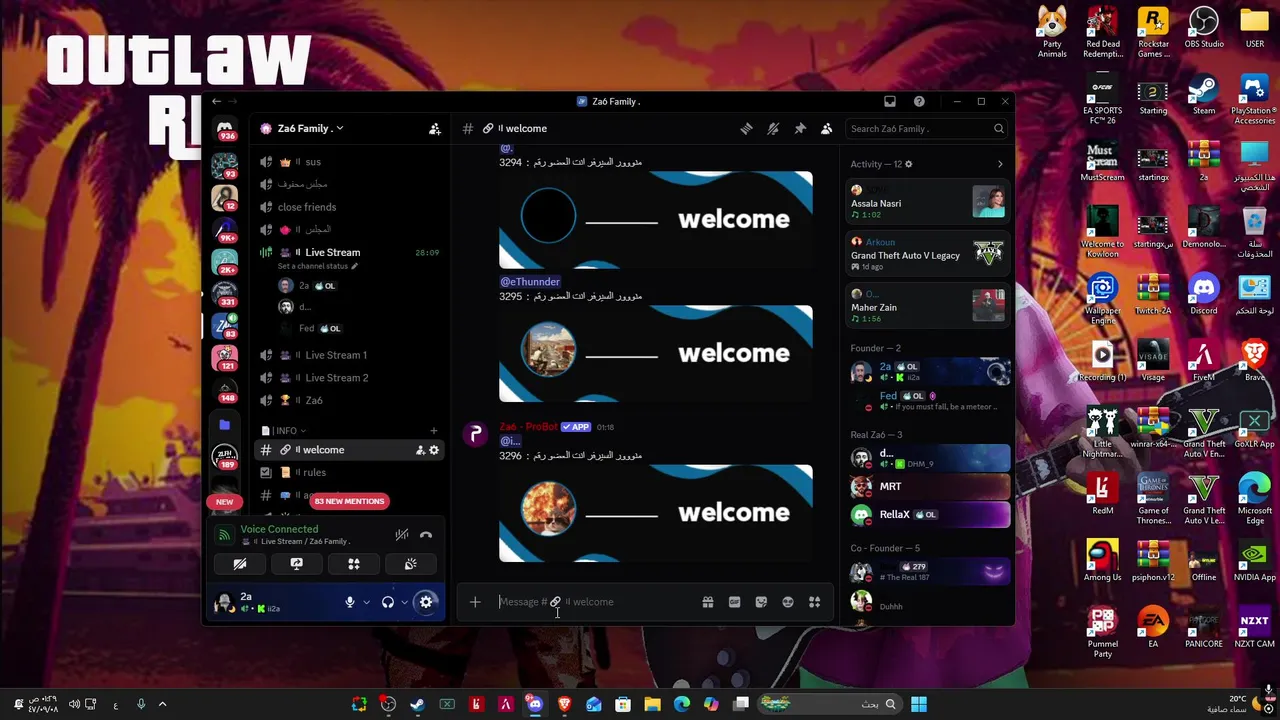Click NEW unread servers pill
This screenshot has width=1280, height=720.
(x=225, y=502)
